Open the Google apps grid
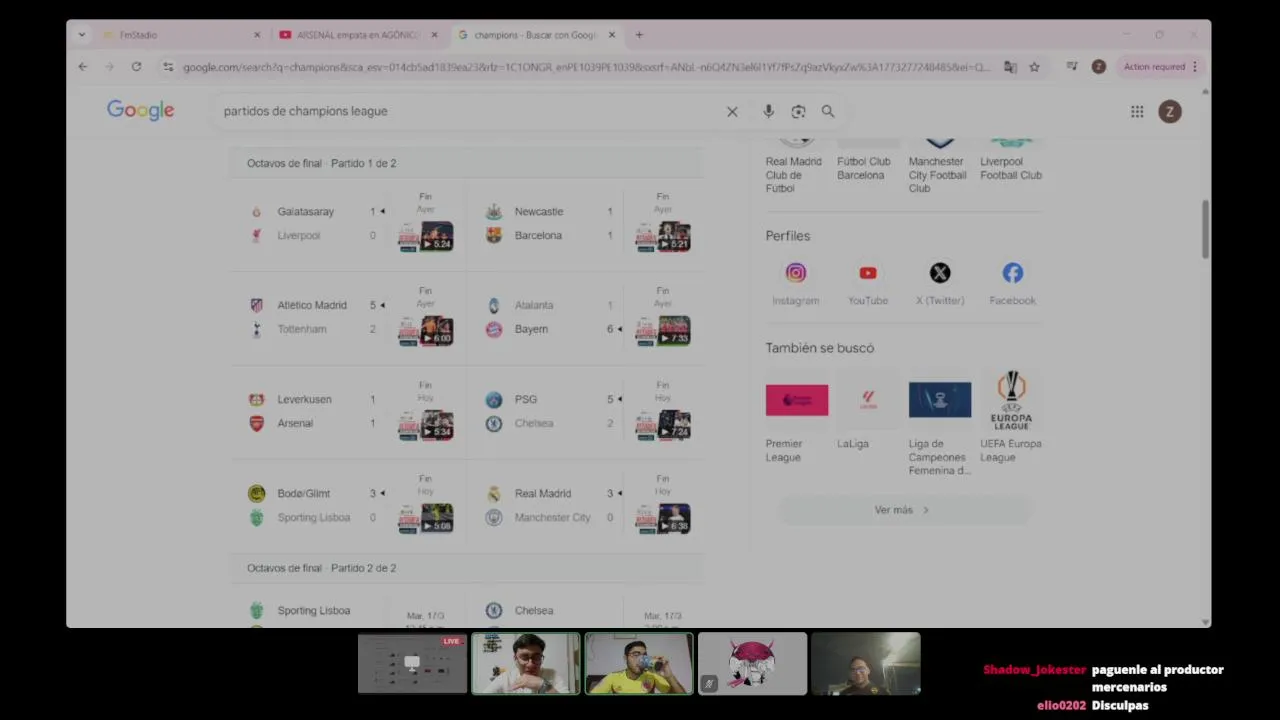This screenshot has height=720, width=1280. (1137, 111)
